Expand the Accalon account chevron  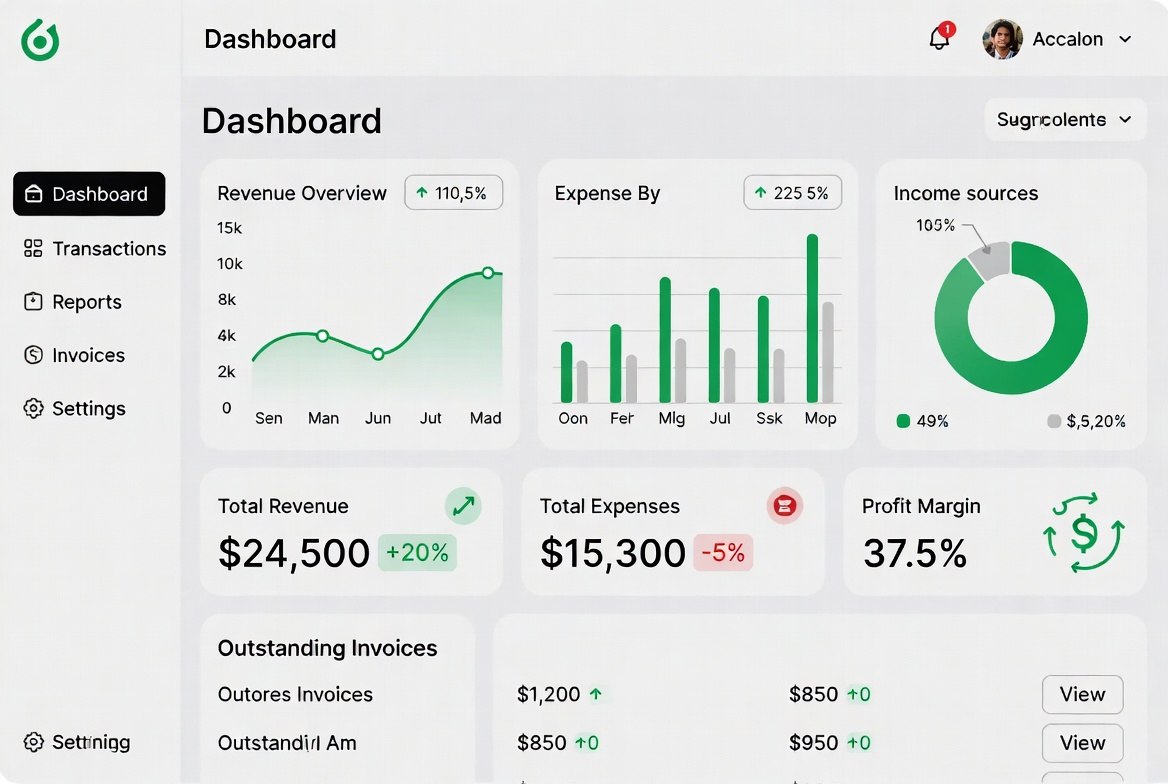1125,39
